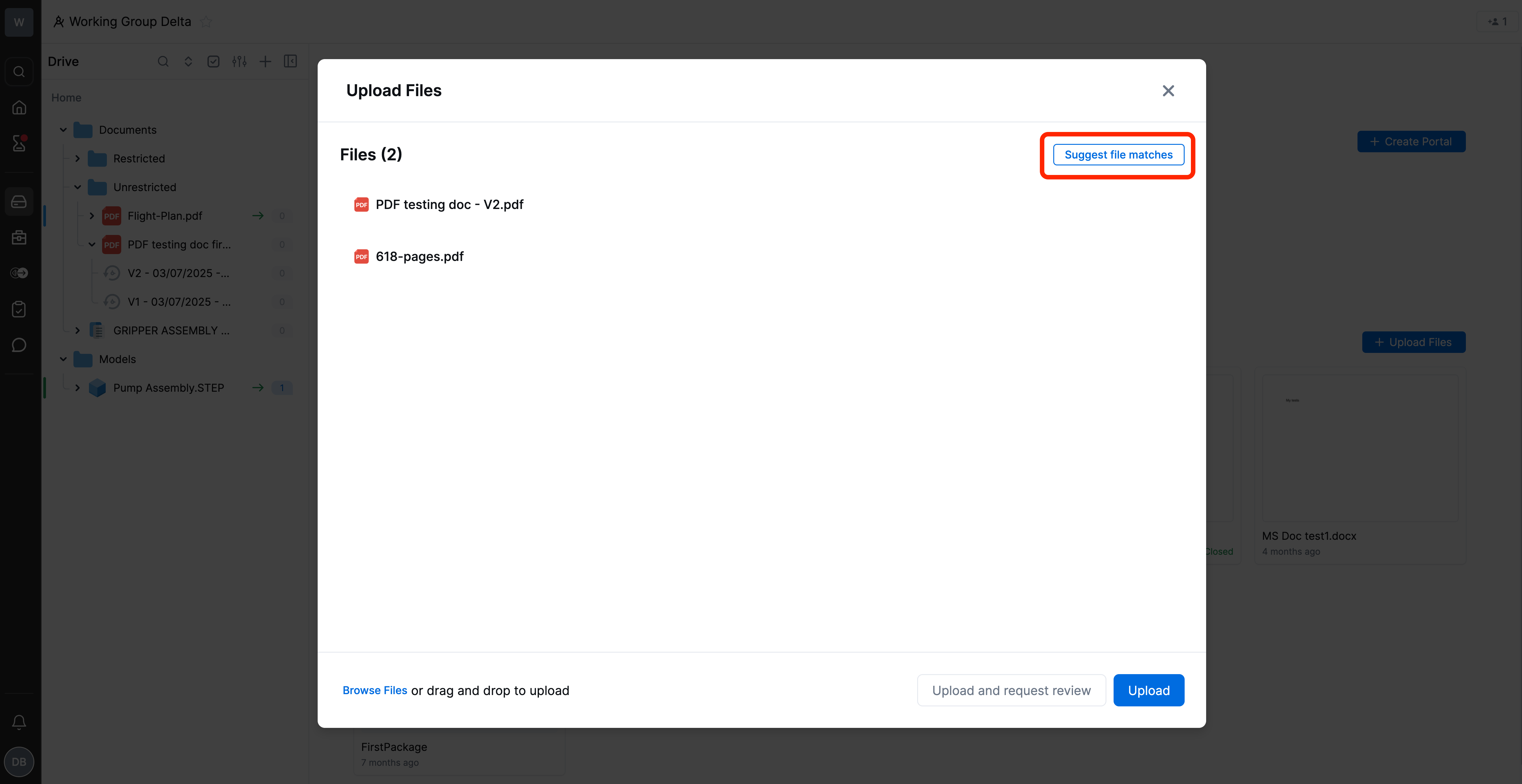The height and width of the screenshot is (784, 1522).
Task: Click the count badge 1 beside Pump Assembly.STEP
Action: tap(282, 388)
